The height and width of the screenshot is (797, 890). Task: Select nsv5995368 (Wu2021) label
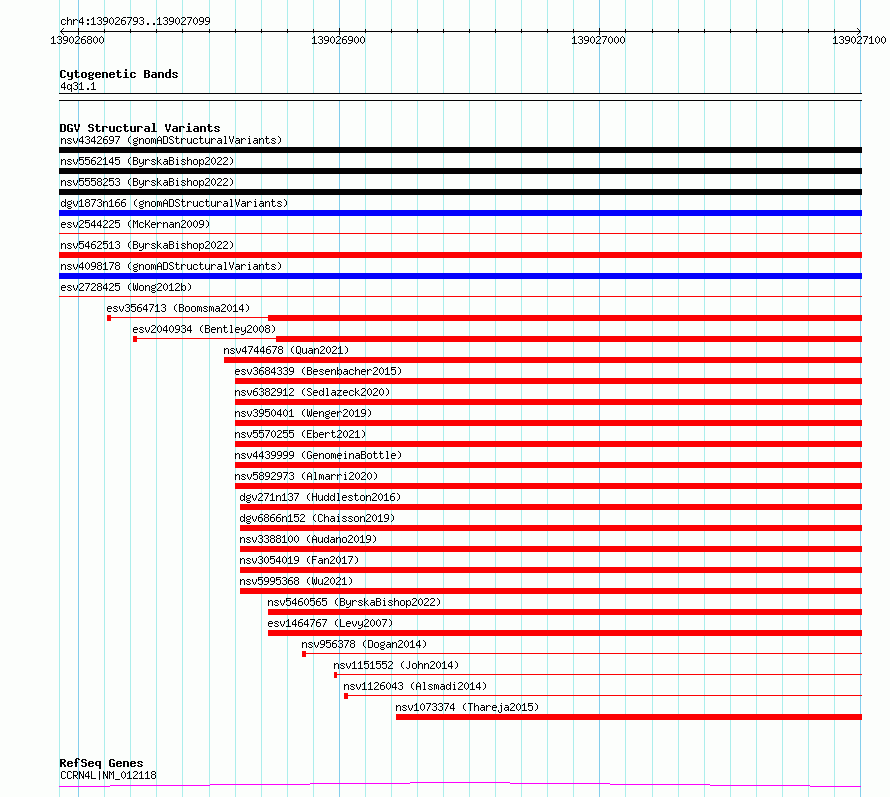296,581
